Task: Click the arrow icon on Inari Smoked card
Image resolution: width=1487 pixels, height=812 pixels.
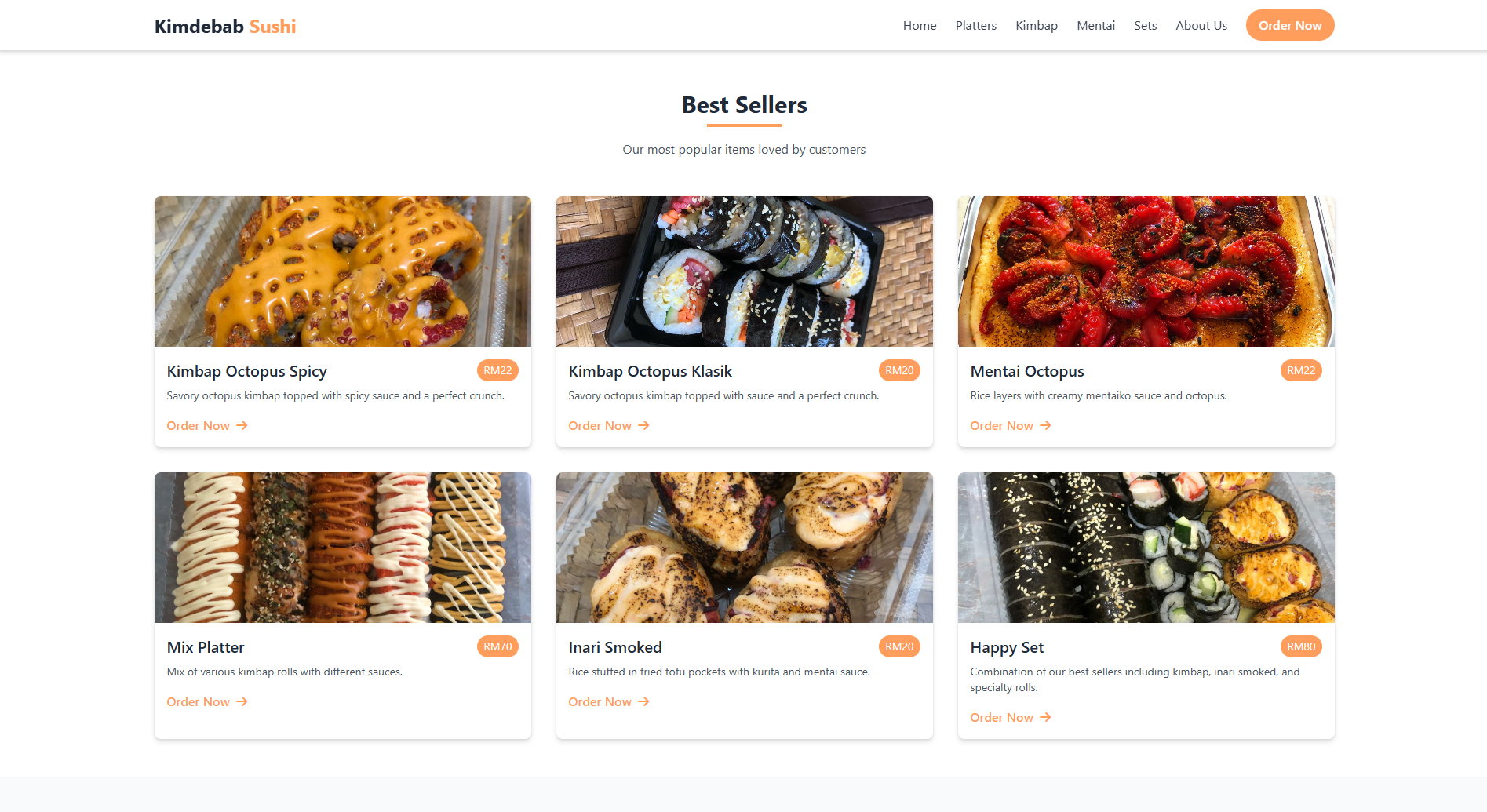Action: (x=643, y=701)
